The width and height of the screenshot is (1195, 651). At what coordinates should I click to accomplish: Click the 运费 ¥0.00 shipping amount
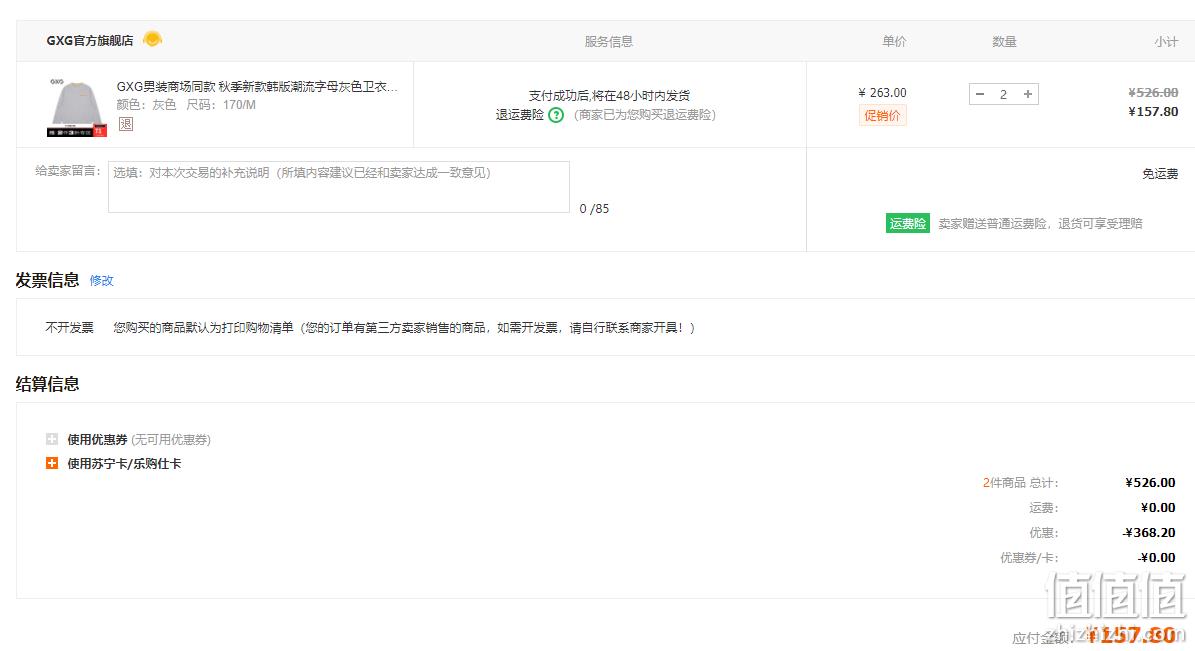coord(1158,508)
